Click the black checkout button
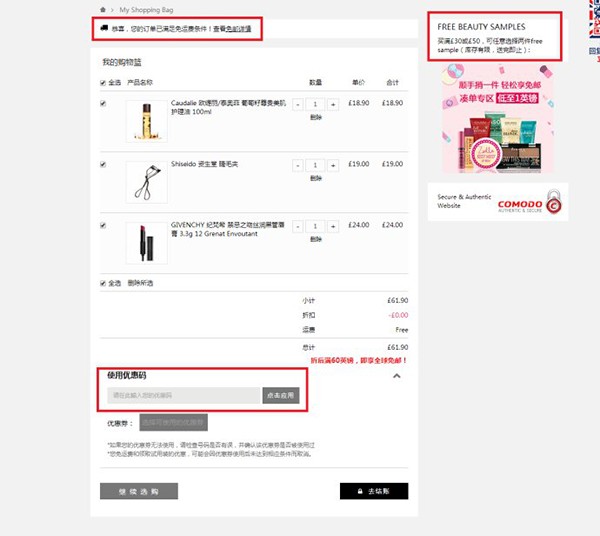 [x=374, y=491]
